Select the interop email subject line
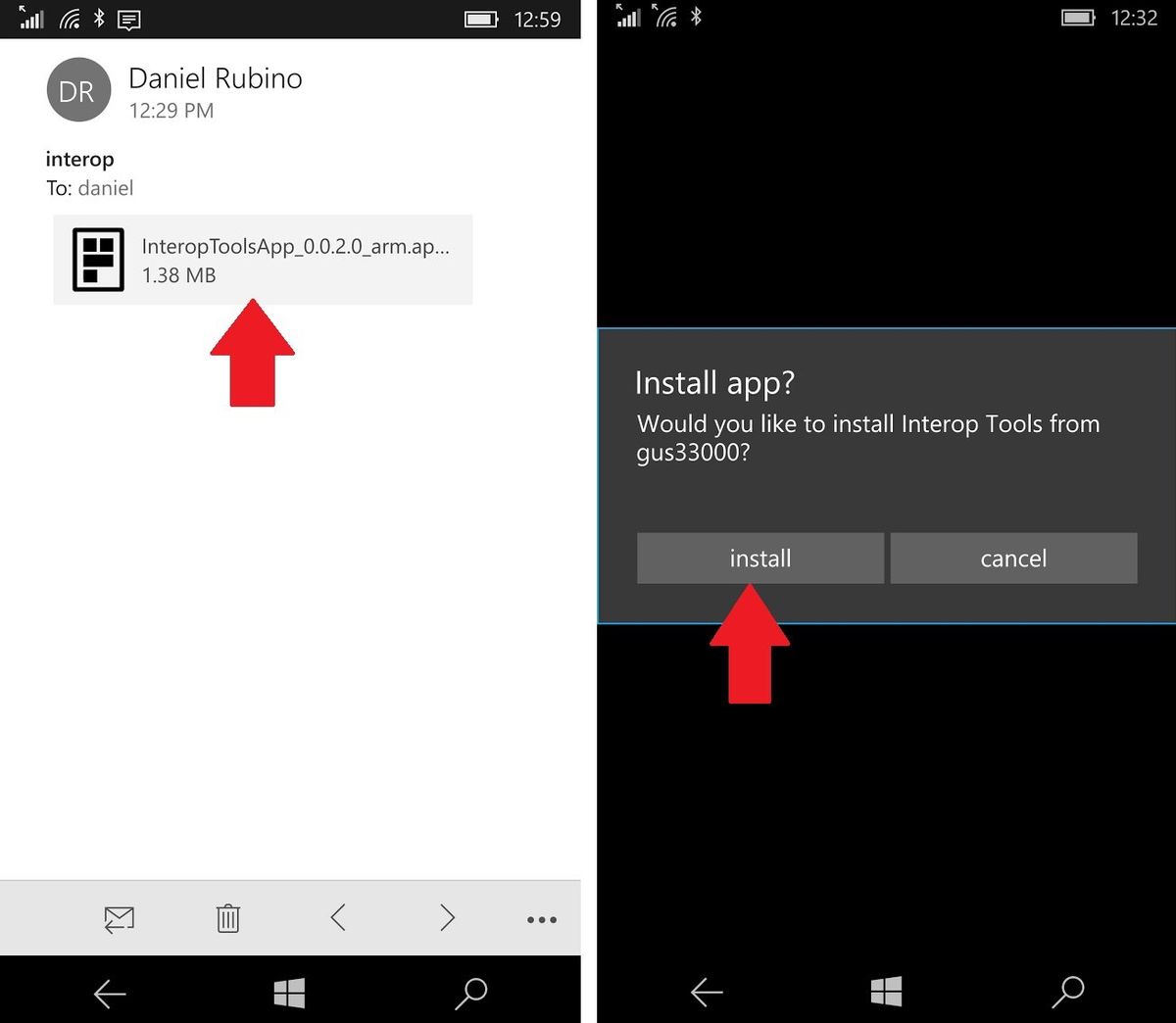This screenshot has height=1023, width=1176. [79, 159]
